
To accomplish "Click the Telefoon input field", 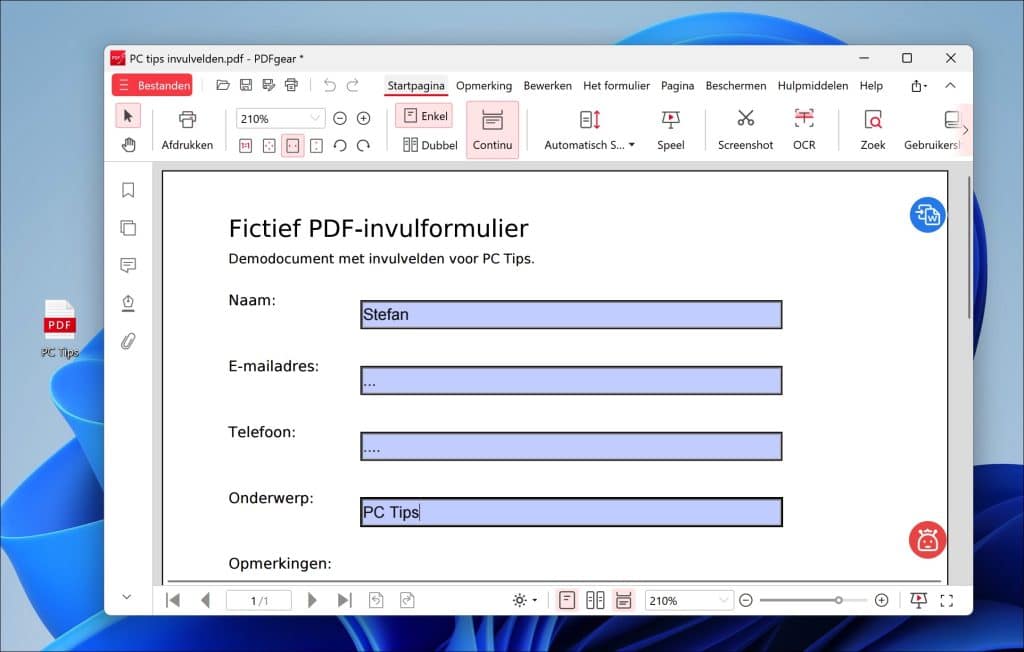I will (571, 446).
